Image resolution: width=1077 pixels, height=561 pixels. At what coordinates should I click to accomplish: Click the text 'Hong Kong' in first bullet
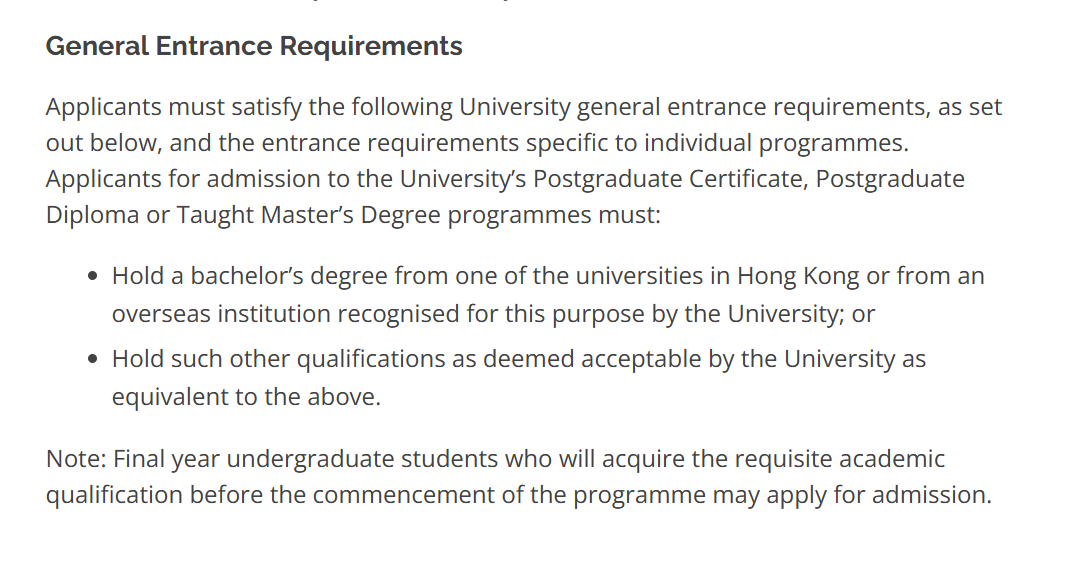pyautogui.click(x=798, y=276)
